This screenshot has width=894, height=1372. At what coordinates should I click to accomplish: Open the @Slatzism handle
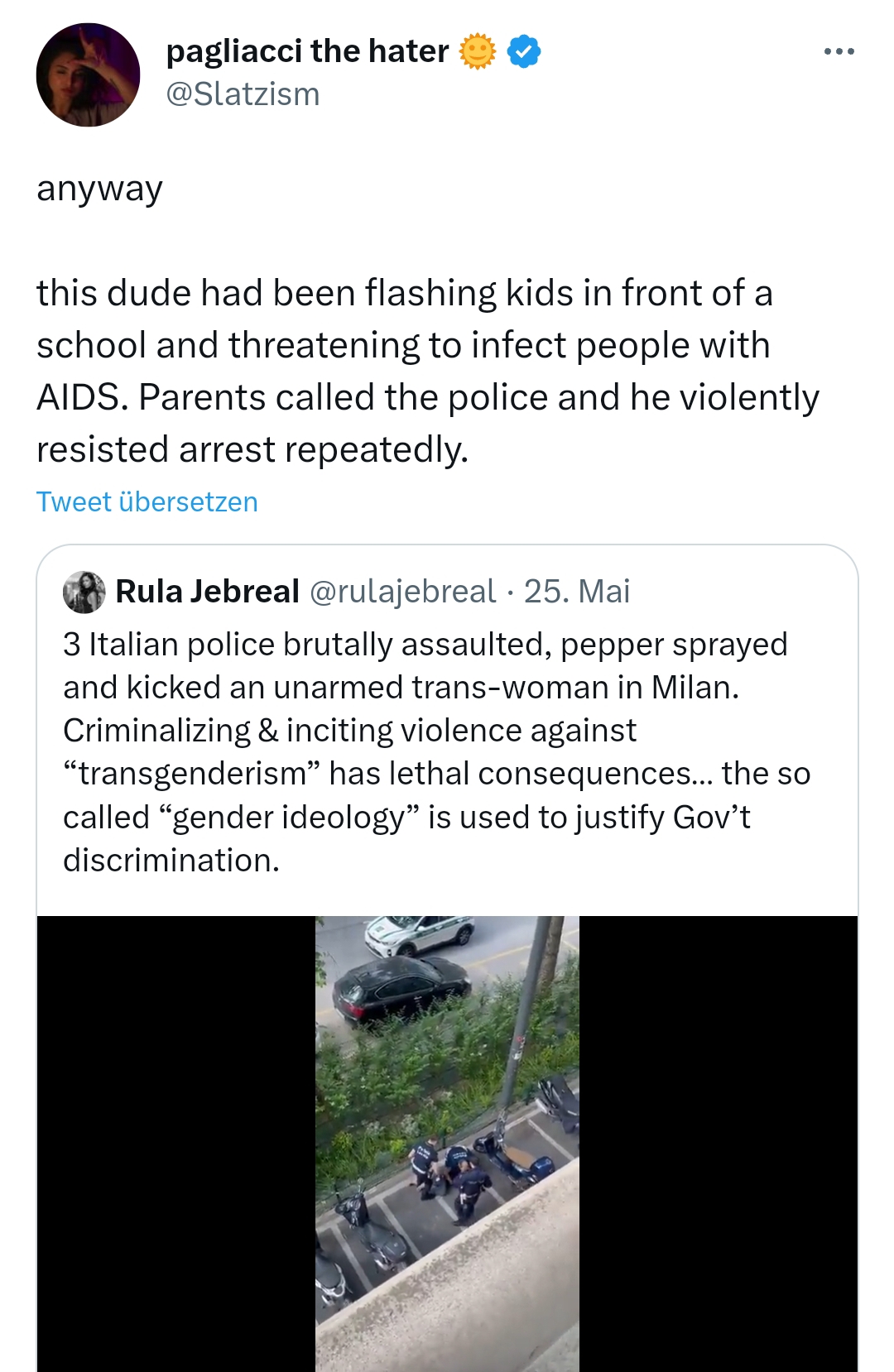243,94
